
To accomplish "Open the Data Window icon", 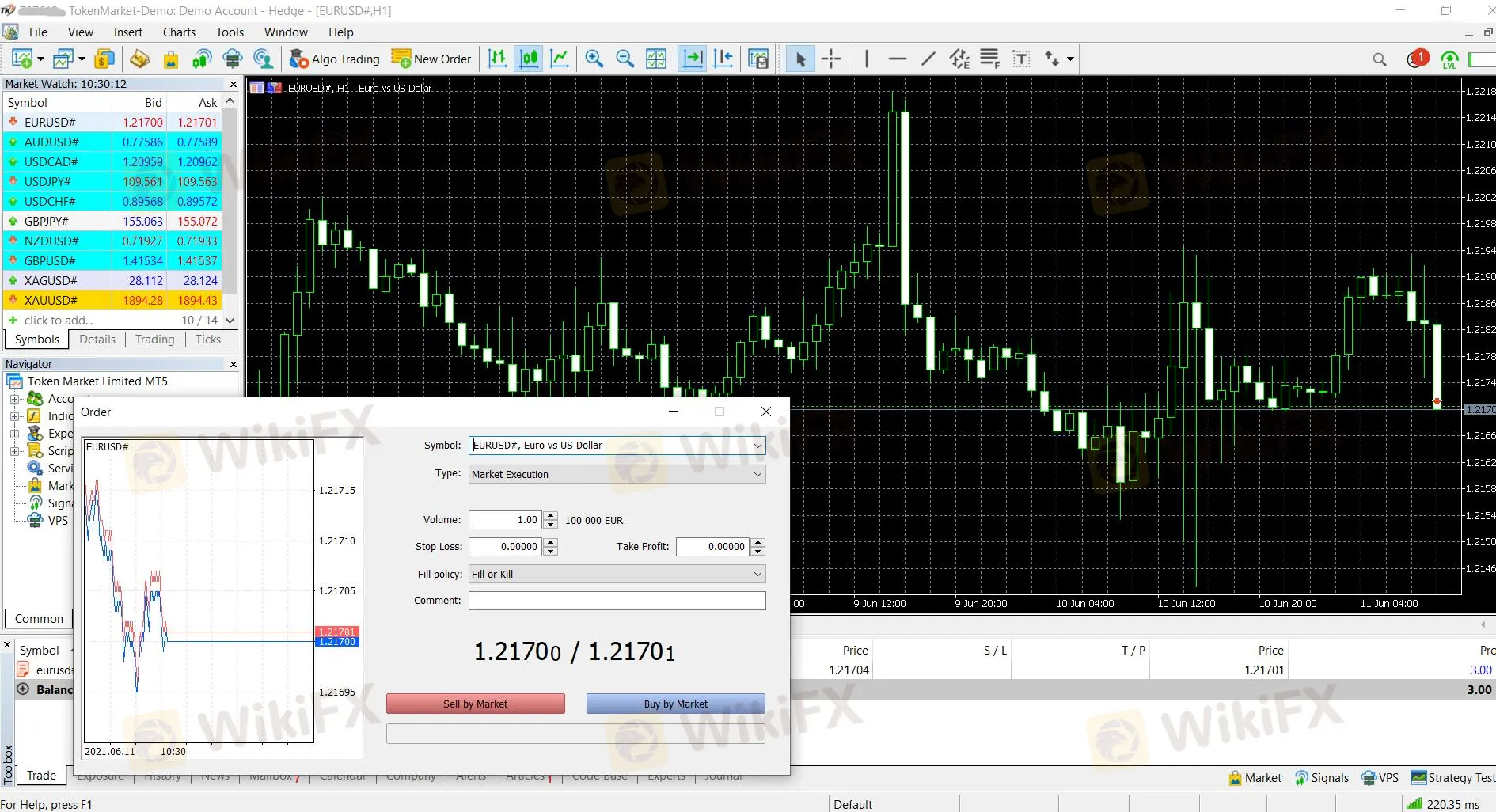I will [139, 59].
